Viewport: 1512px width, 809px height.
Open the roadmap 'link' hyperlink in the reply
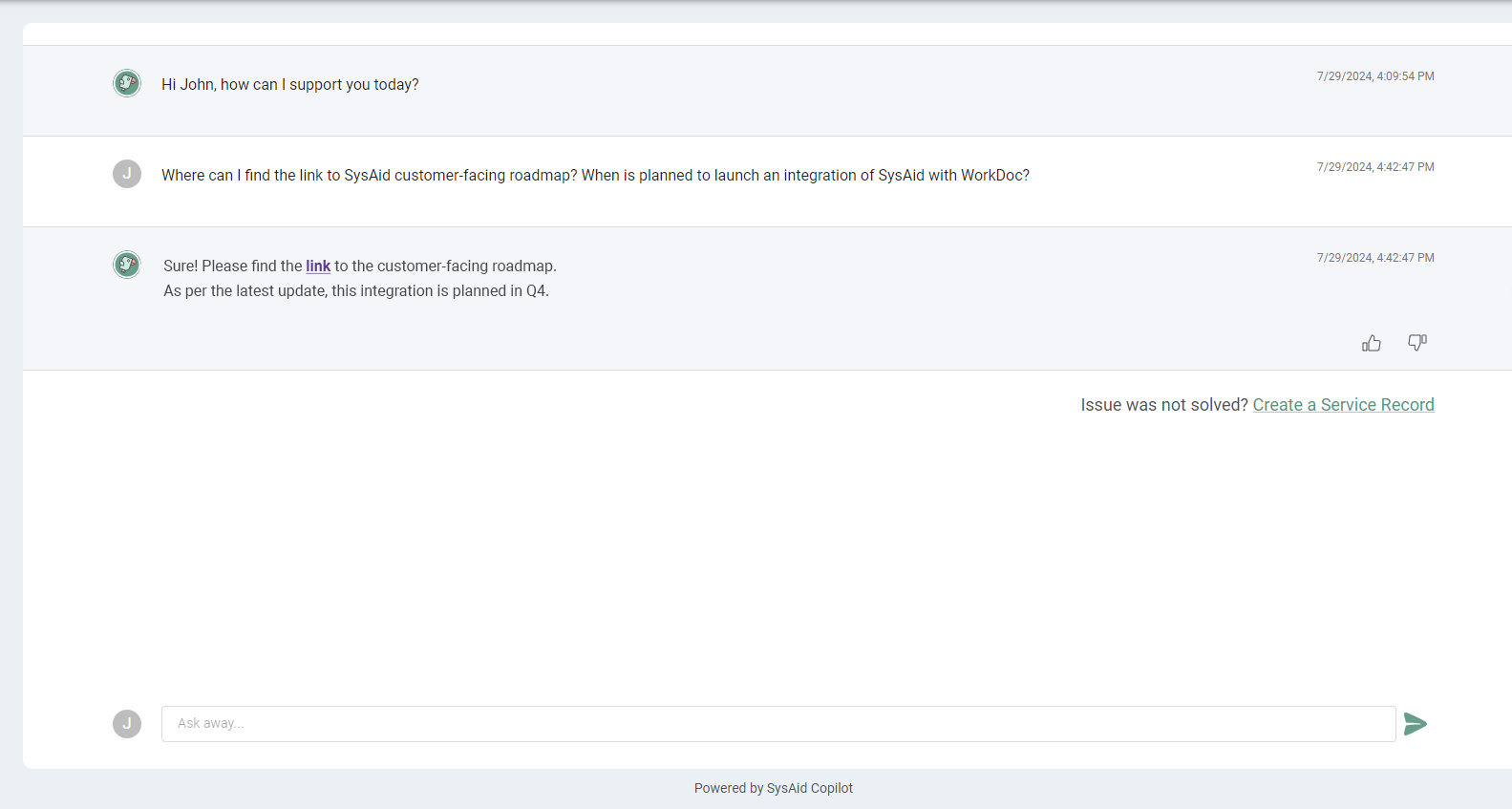coord(318,266)
